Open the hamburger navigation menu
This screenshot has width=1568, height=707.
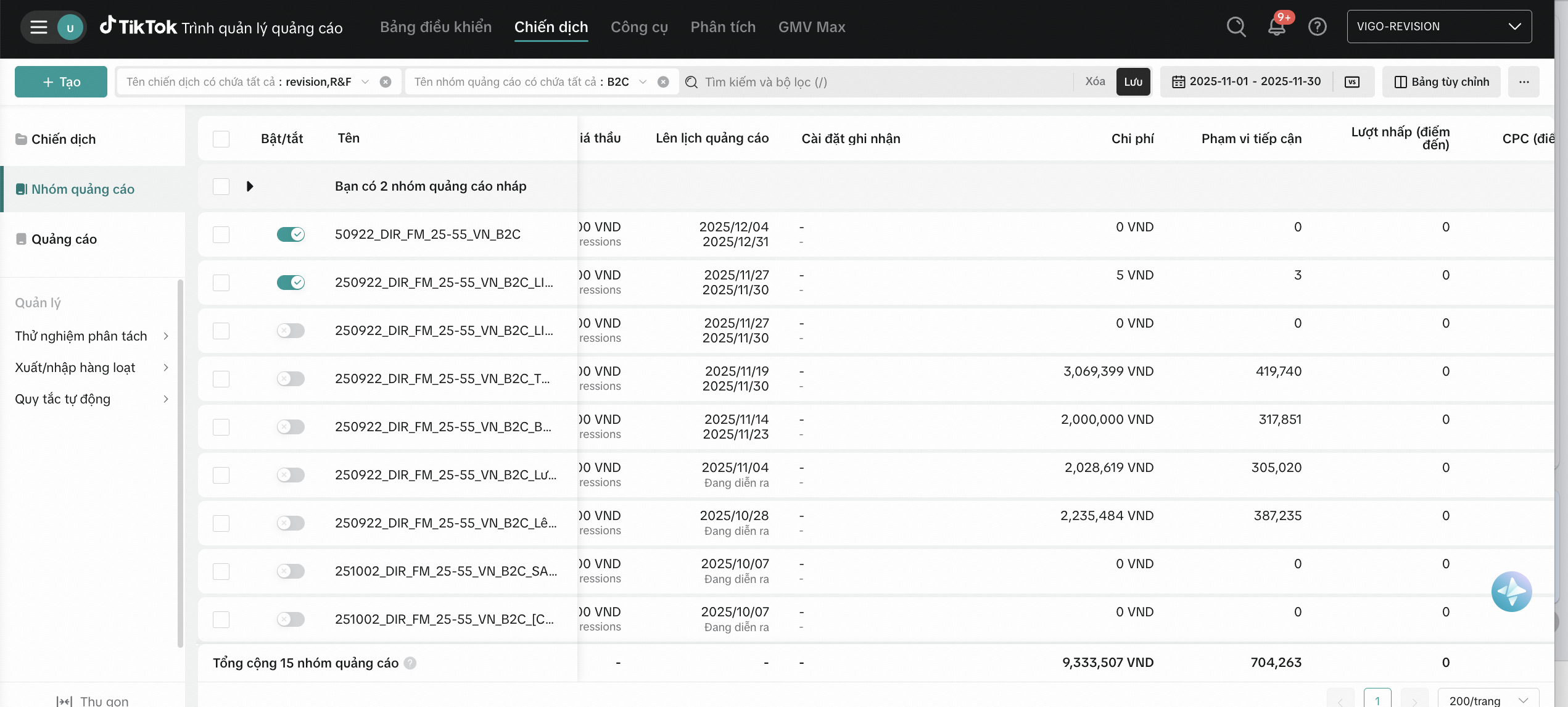coord(39,27)
